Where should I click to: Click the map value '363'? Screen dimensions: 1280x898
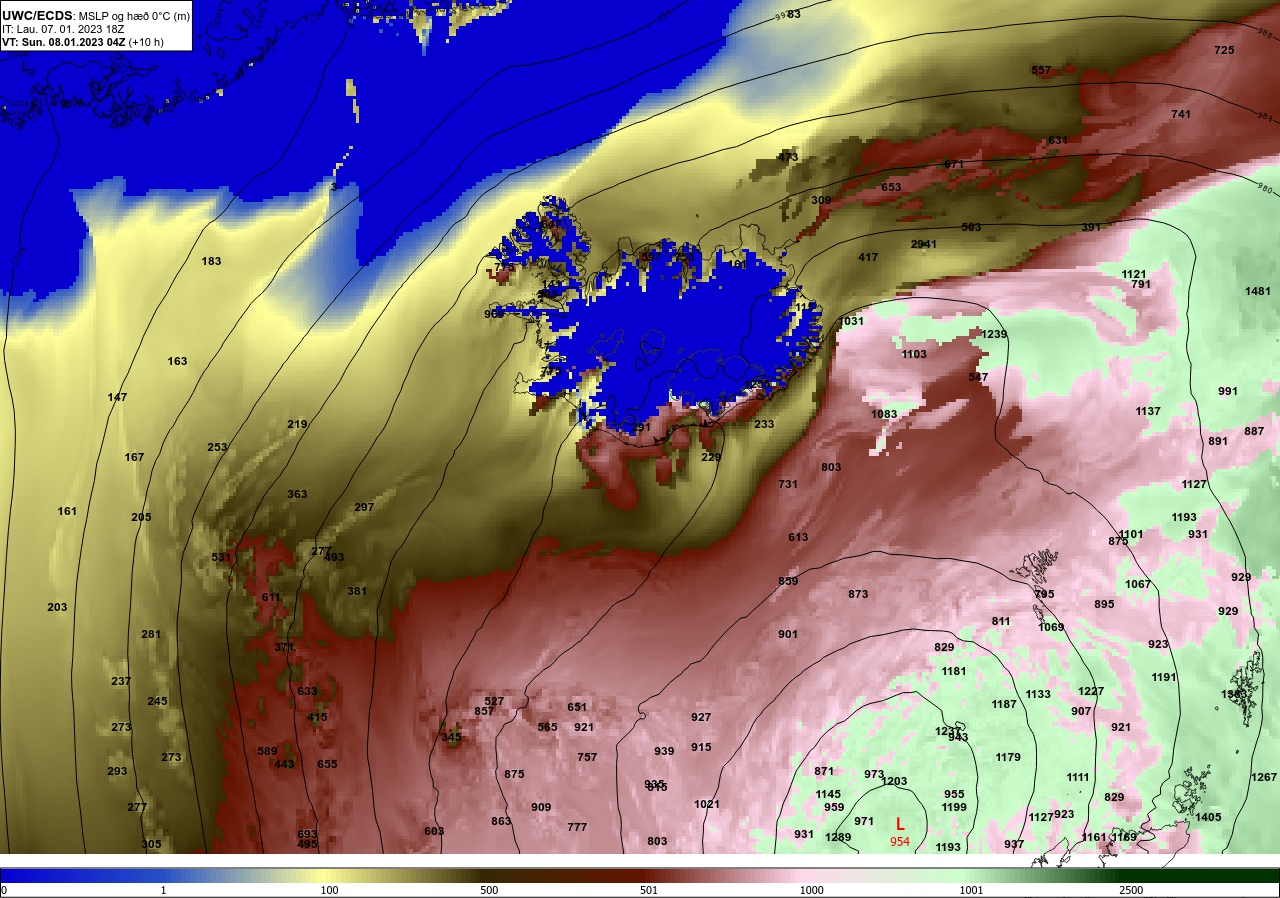pyautogui.click(x=297, y=494)
